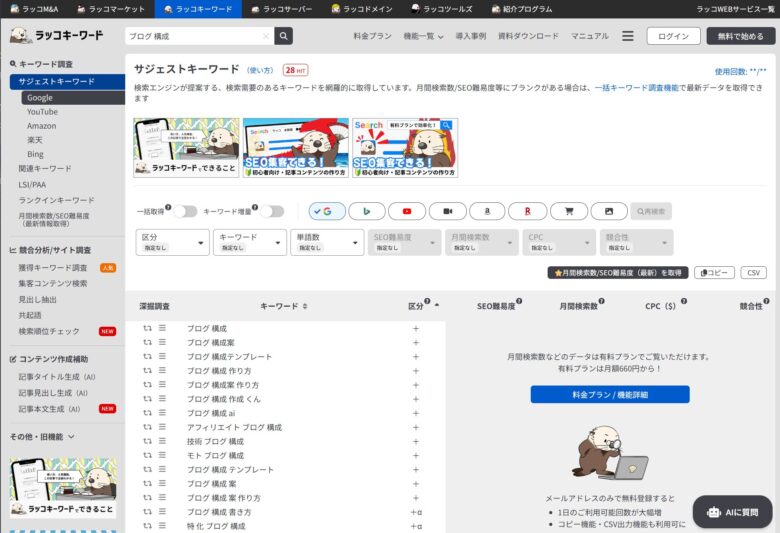Sort by the 区分 column arrow

tap(437, 305)
